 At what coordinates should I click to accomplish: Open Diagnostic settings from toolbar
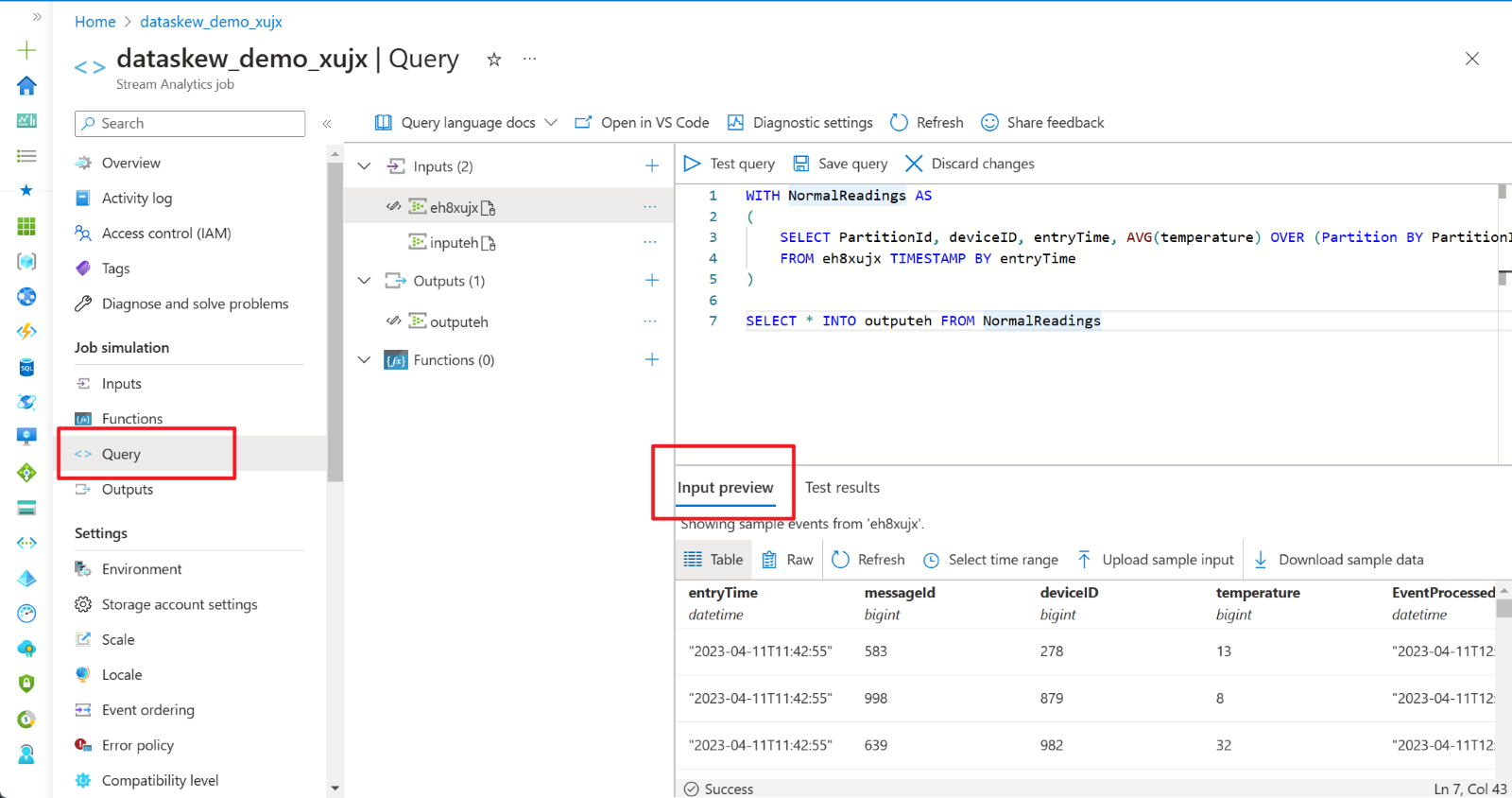800,123
